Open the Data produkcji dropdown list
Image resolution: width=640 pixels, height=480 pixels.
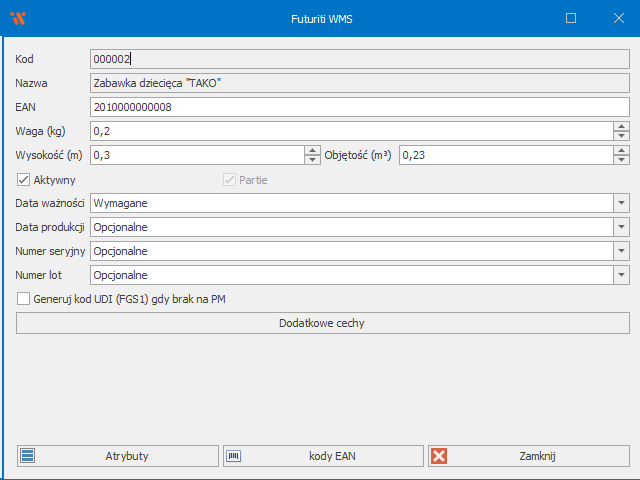[x=621, y=227]
